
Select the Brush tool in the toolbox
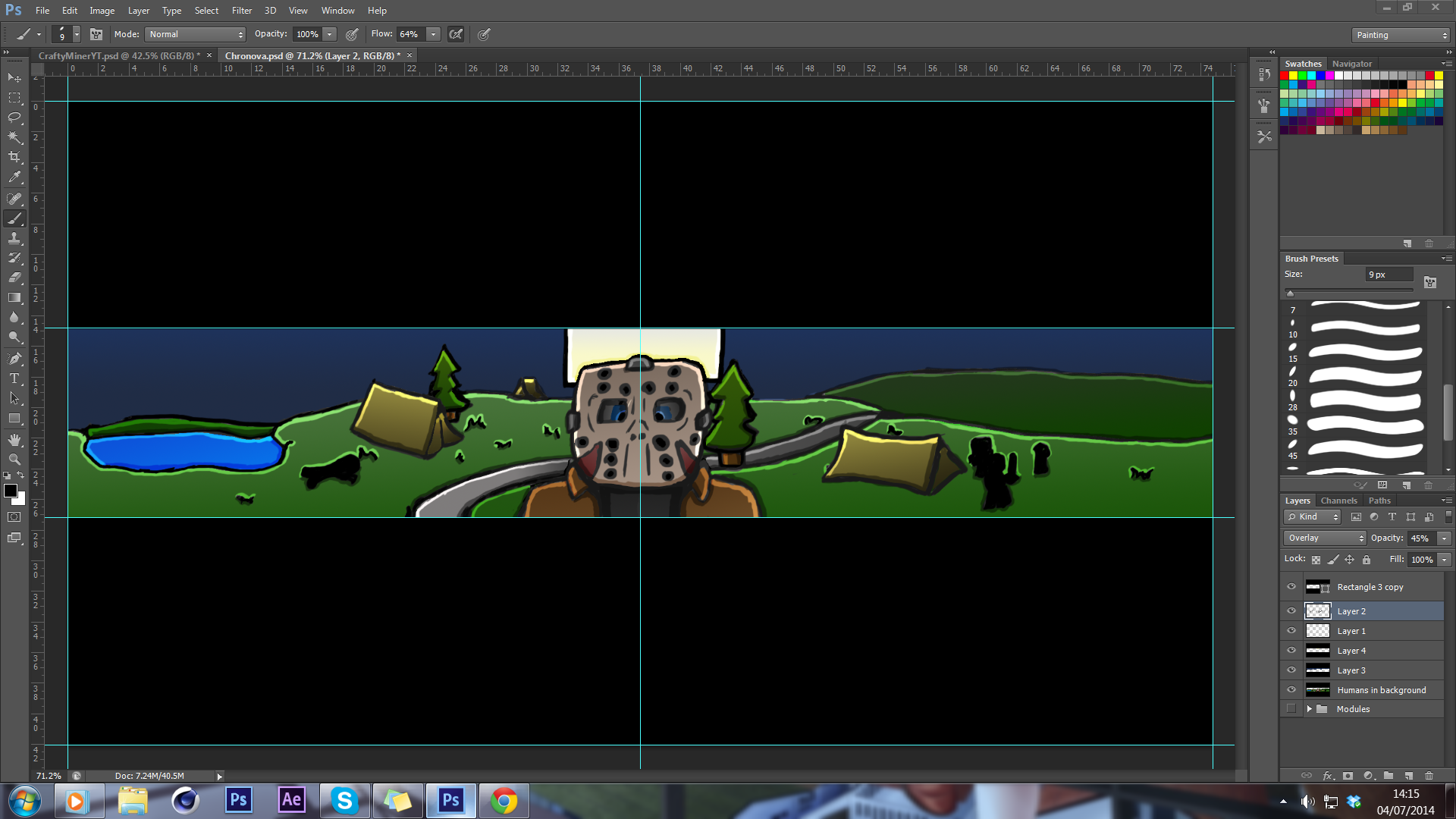click(x=14, y=218)
